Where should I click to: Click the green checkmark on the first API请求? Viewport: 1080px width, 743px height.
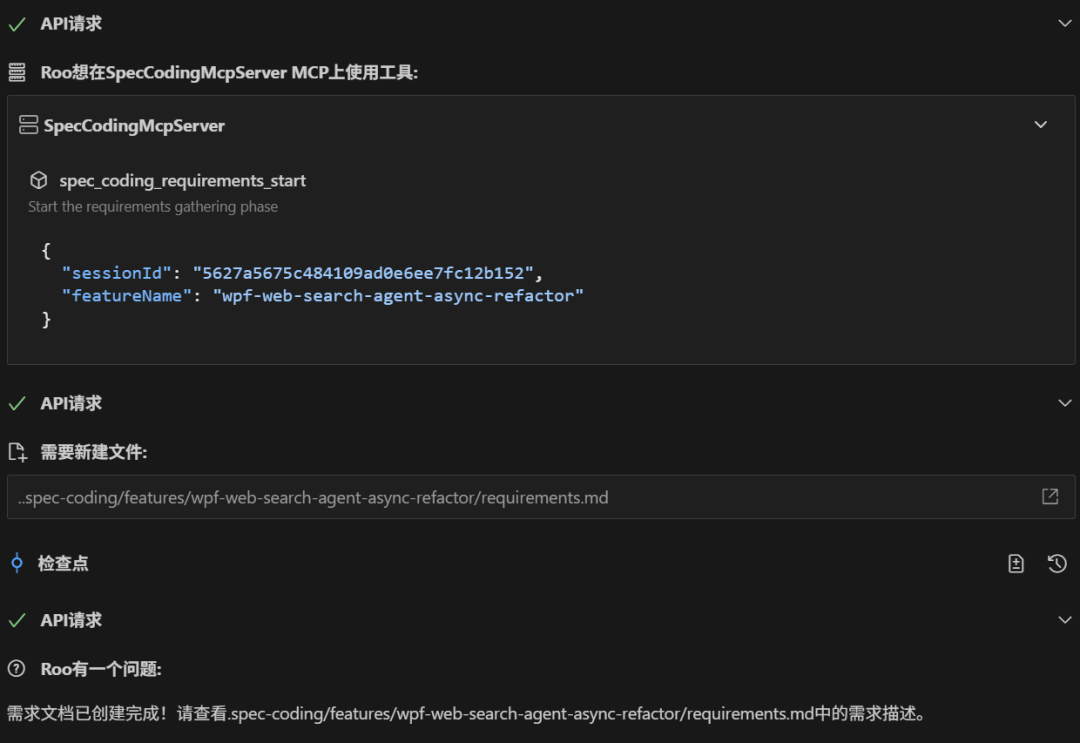[17, 22]
